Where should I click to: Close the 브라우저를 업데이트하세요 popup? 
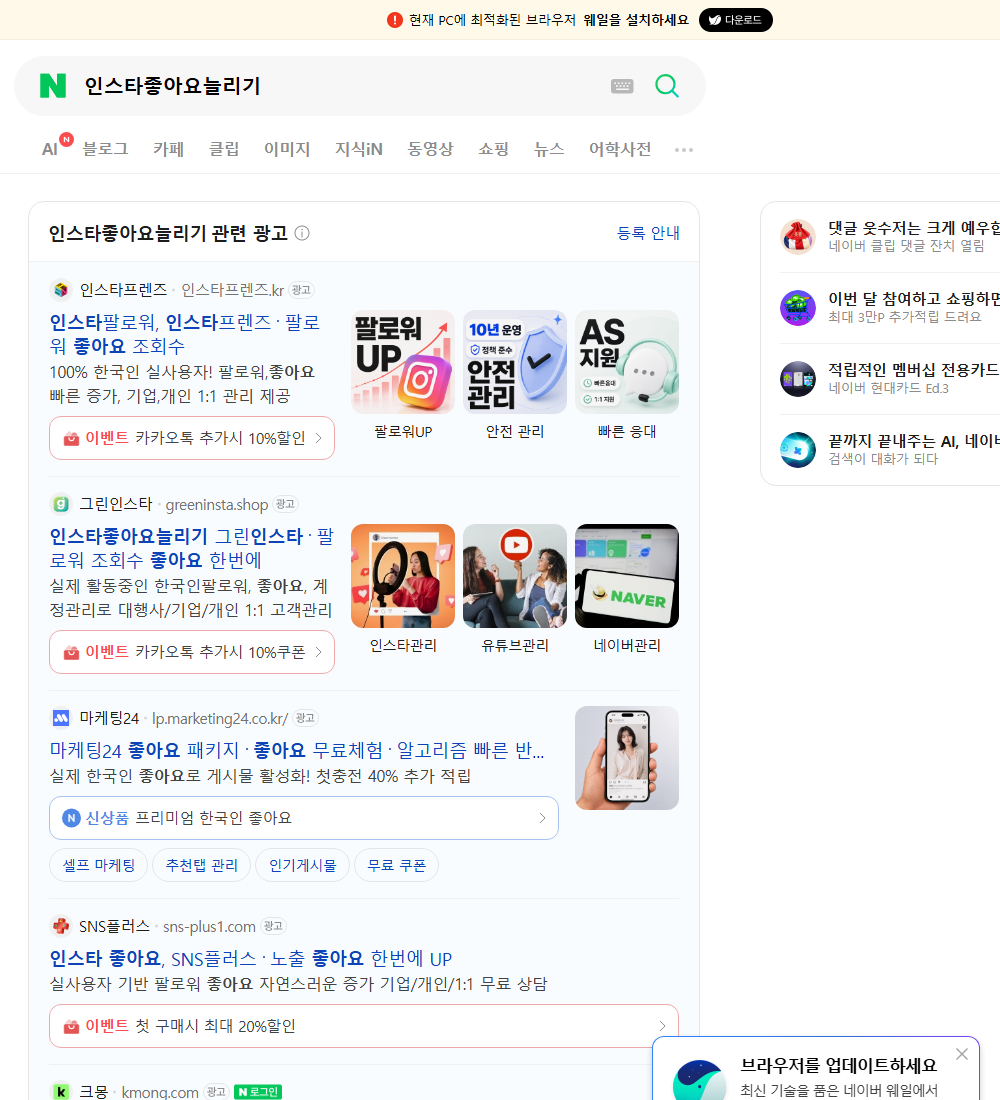click(961, 1054)
